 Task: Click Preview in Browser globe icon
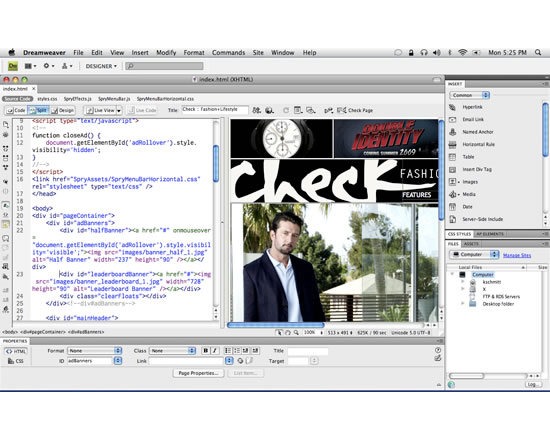(269, 110)
